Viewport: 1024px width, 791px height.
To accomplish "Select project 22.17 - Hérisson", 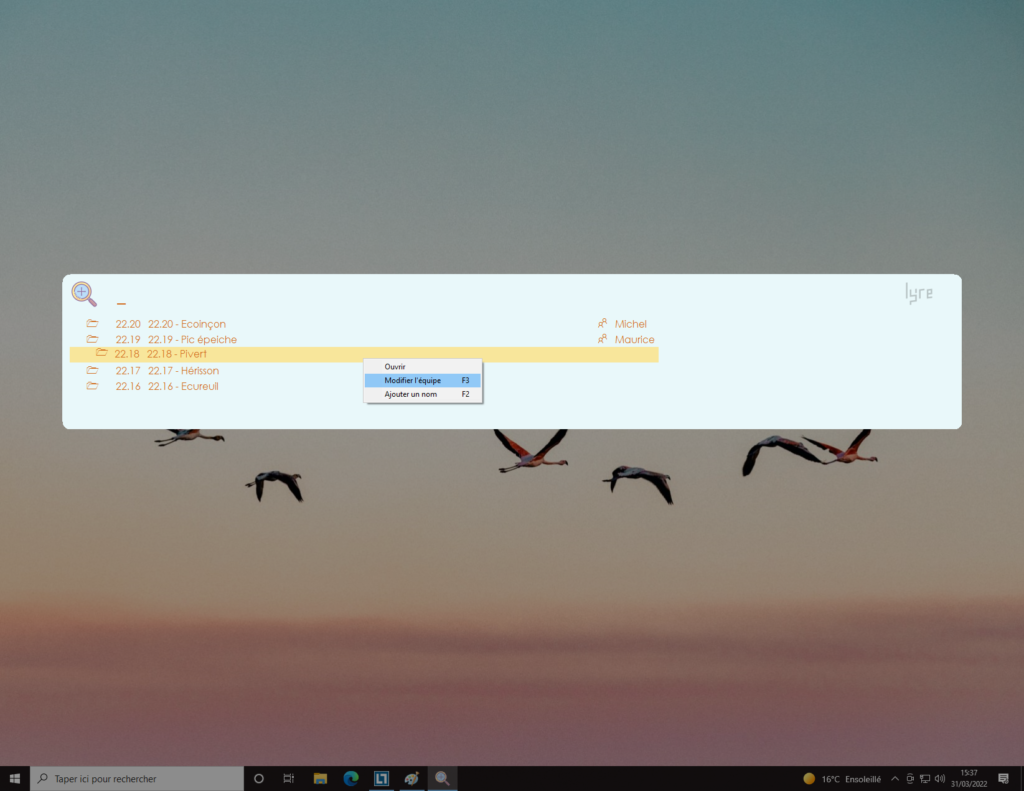I will tap(184, 371).
